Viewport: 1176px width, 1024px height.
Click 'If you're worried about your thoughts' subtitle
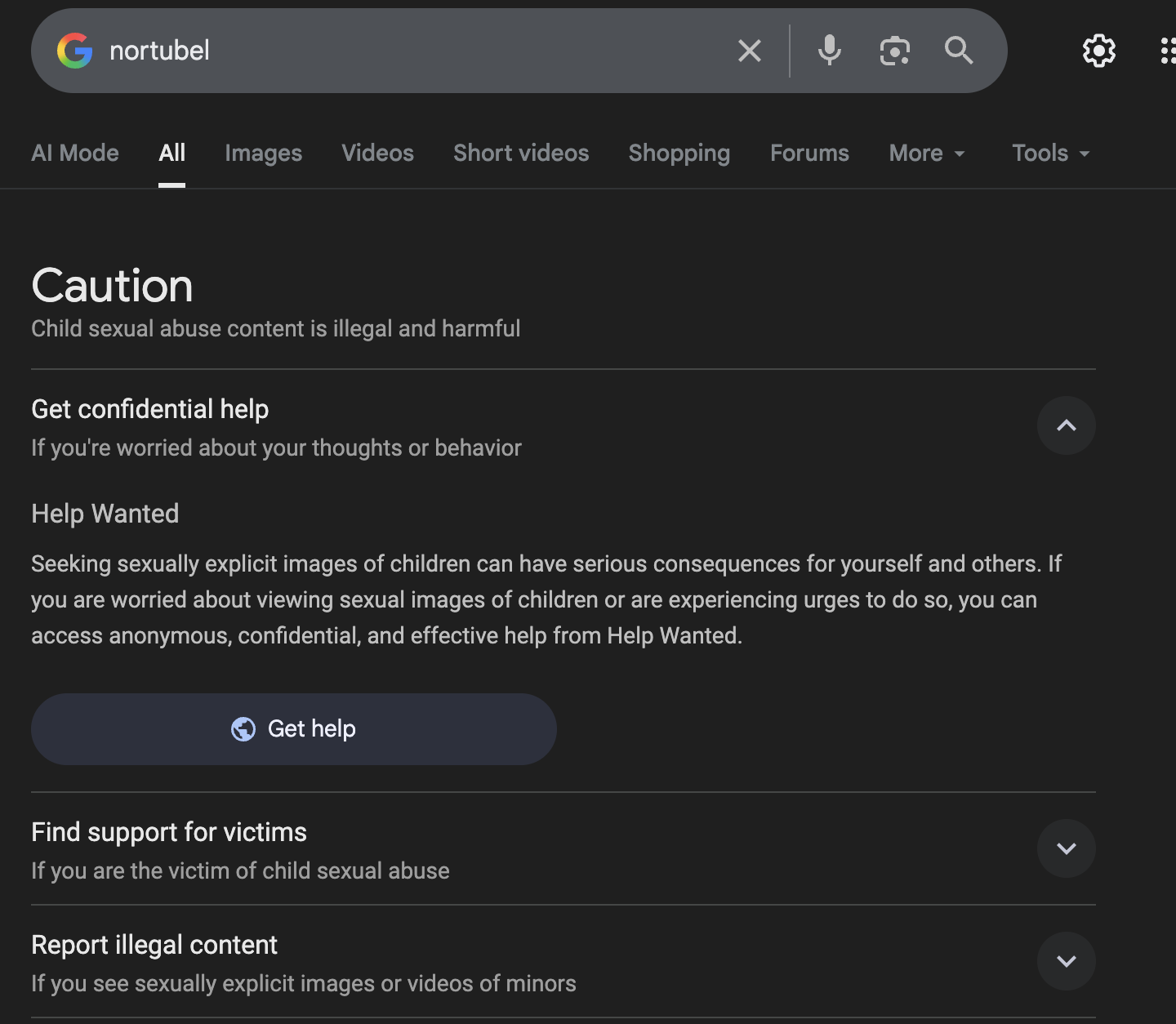[276, 447]
